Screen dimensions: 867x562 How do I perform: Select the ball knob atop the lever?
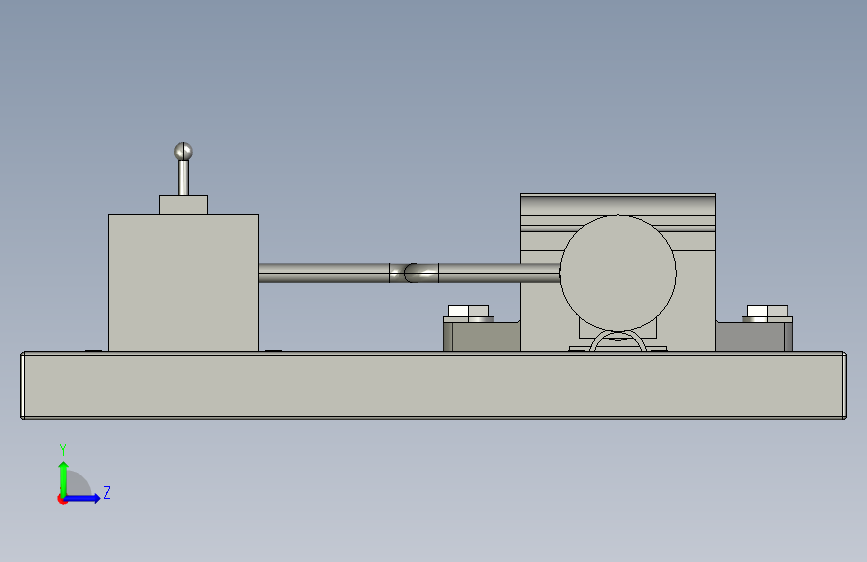[183, 151]
